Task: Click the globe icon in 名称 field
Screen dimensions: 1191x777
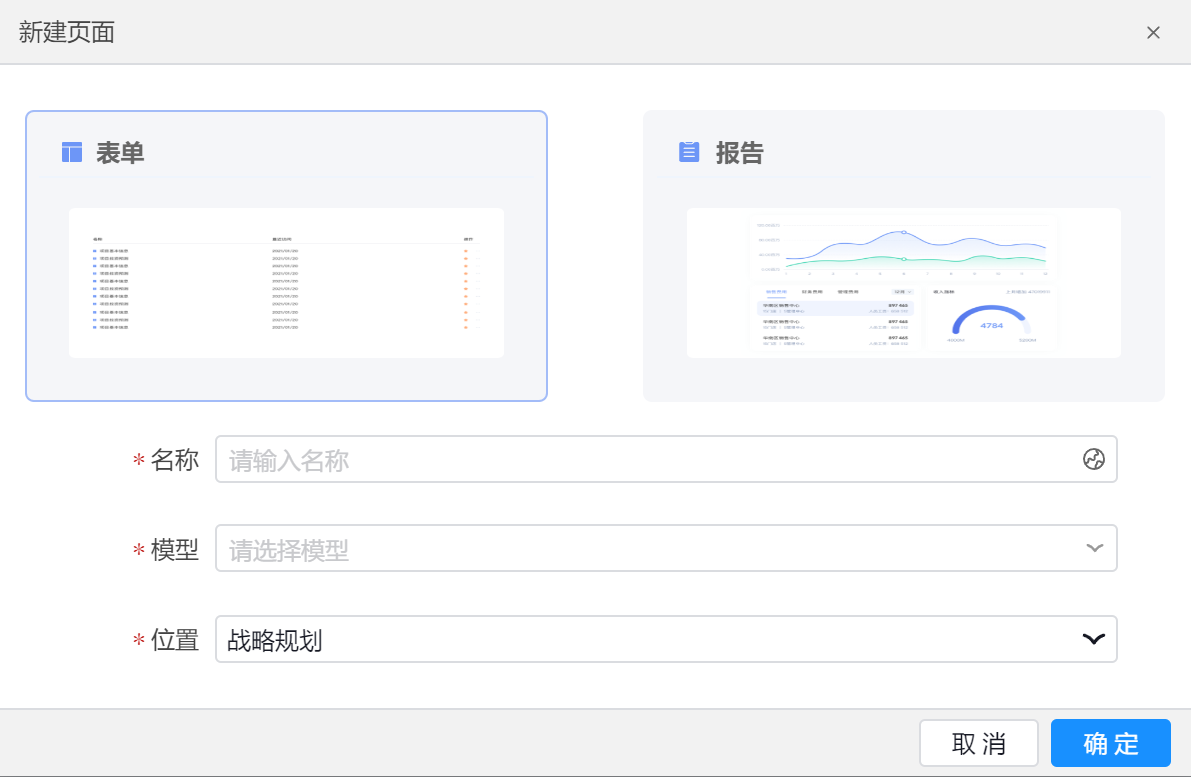Action: pos(1094,459)
